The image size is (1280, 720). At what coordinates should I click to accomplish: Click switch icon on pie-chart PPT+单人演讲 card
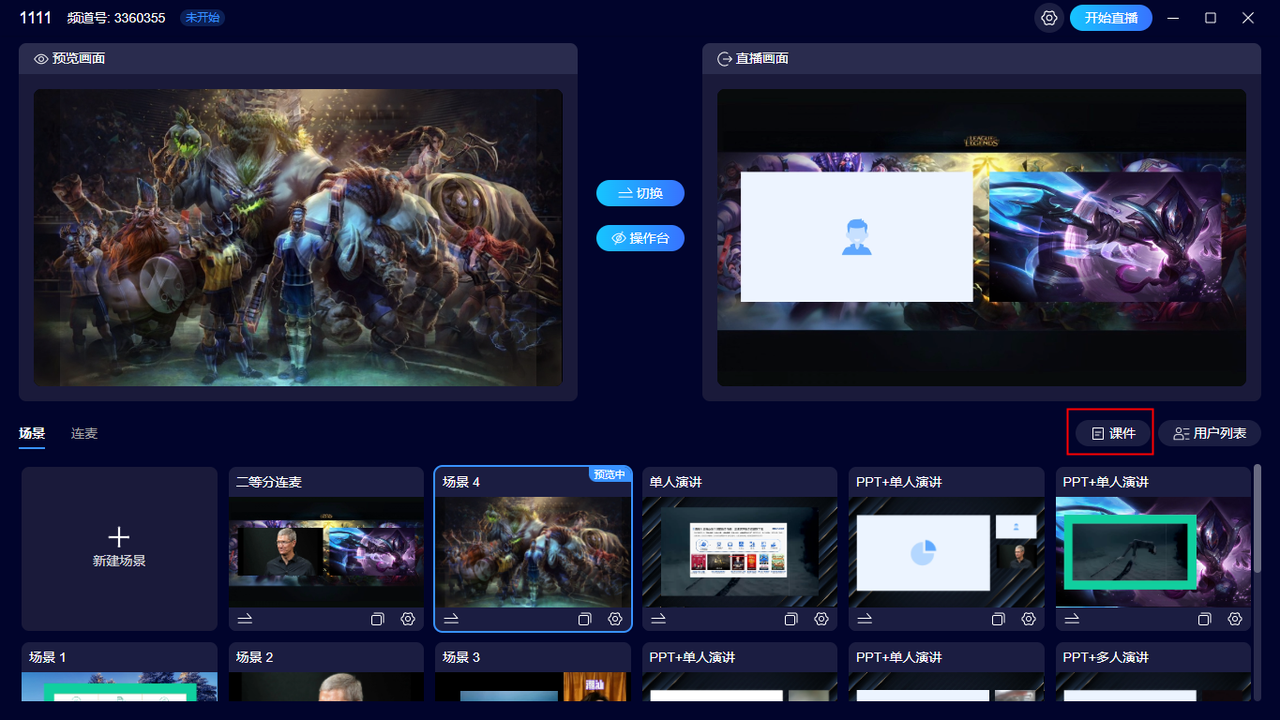[x=865, y=619]
